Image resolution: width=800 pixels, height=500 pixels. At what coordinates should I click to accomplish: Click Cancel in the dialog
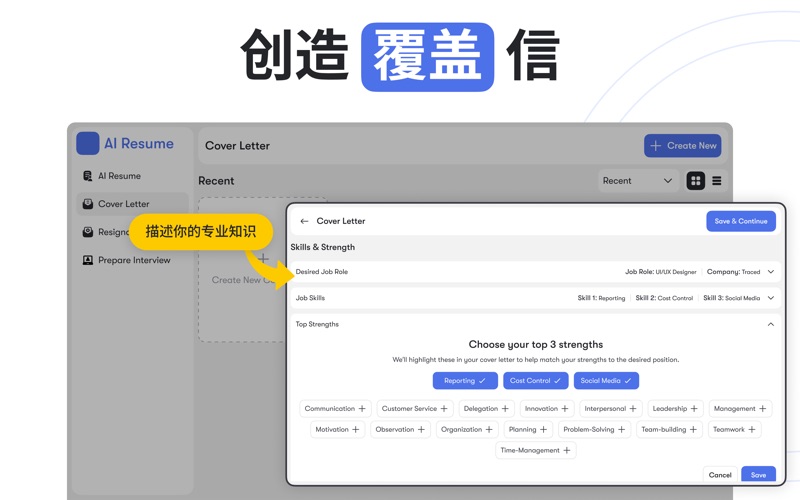click(720, 474)
